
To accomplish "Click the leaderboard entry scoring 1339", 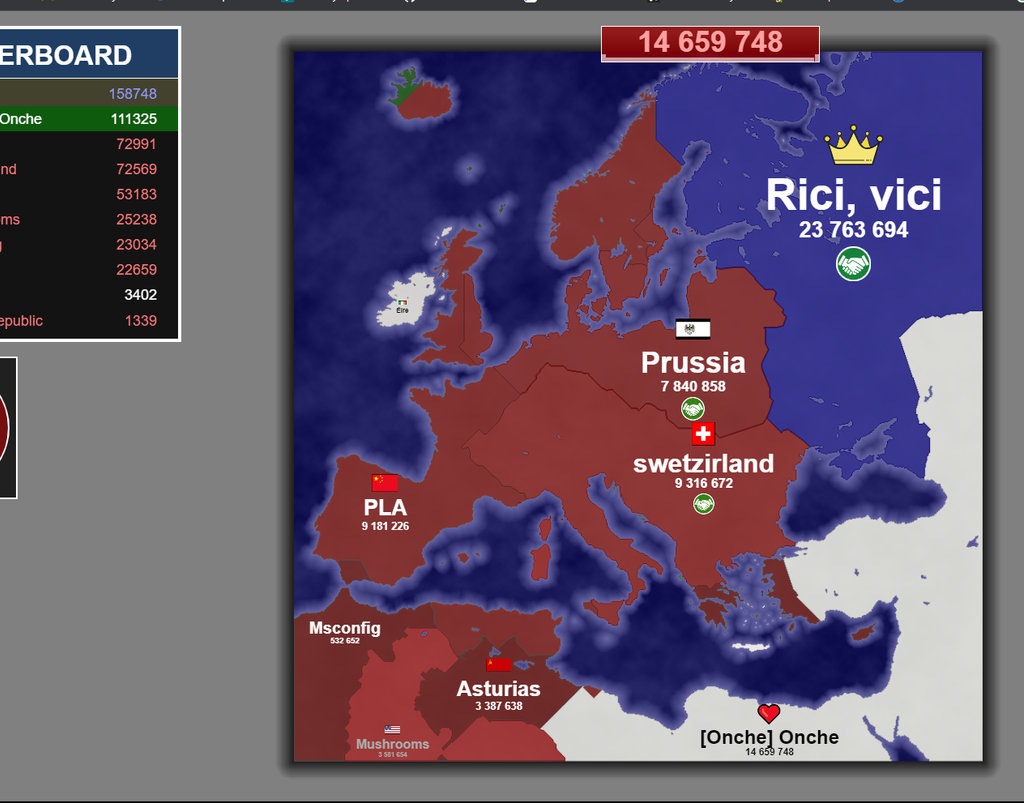I will [x=88, y=321].
